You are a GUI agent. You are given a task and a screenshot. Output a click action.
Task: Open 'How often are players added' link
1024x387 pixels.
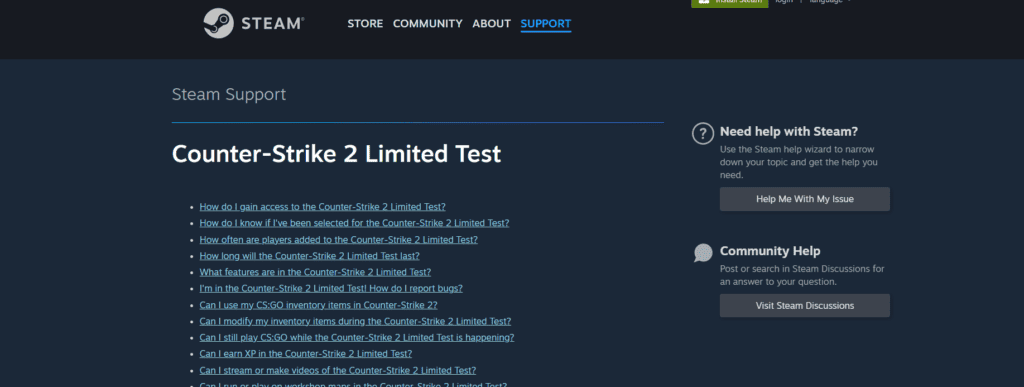click(x=338, y=240)
